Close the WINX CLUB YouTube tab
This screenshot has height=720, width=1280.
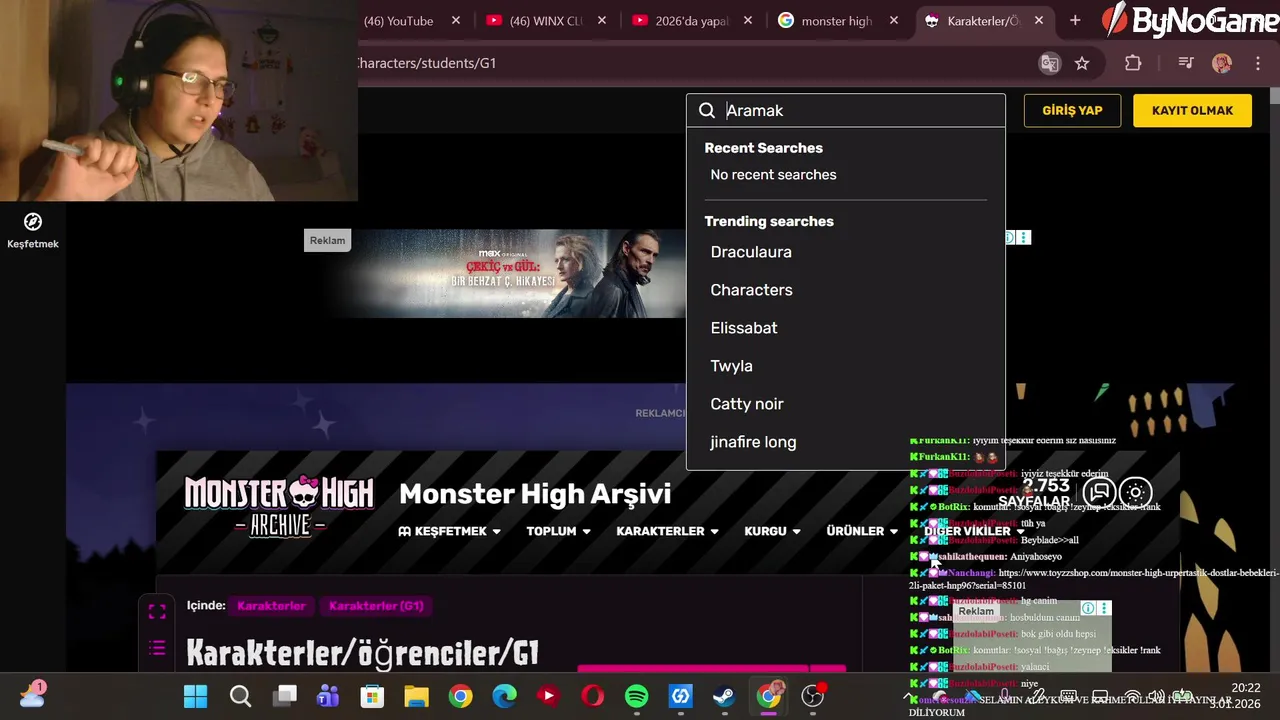pos(602,20)
